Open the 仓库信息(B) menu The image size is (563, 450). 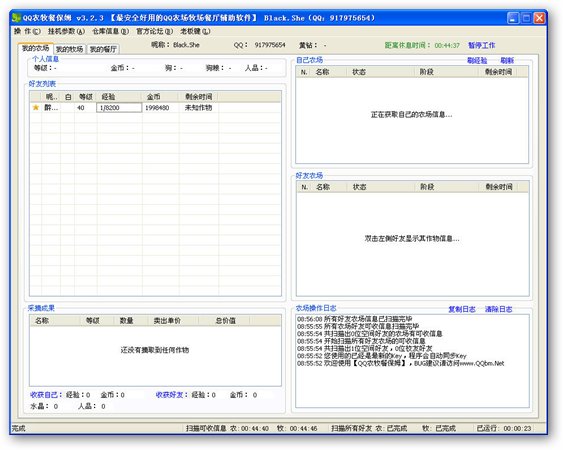110,31
